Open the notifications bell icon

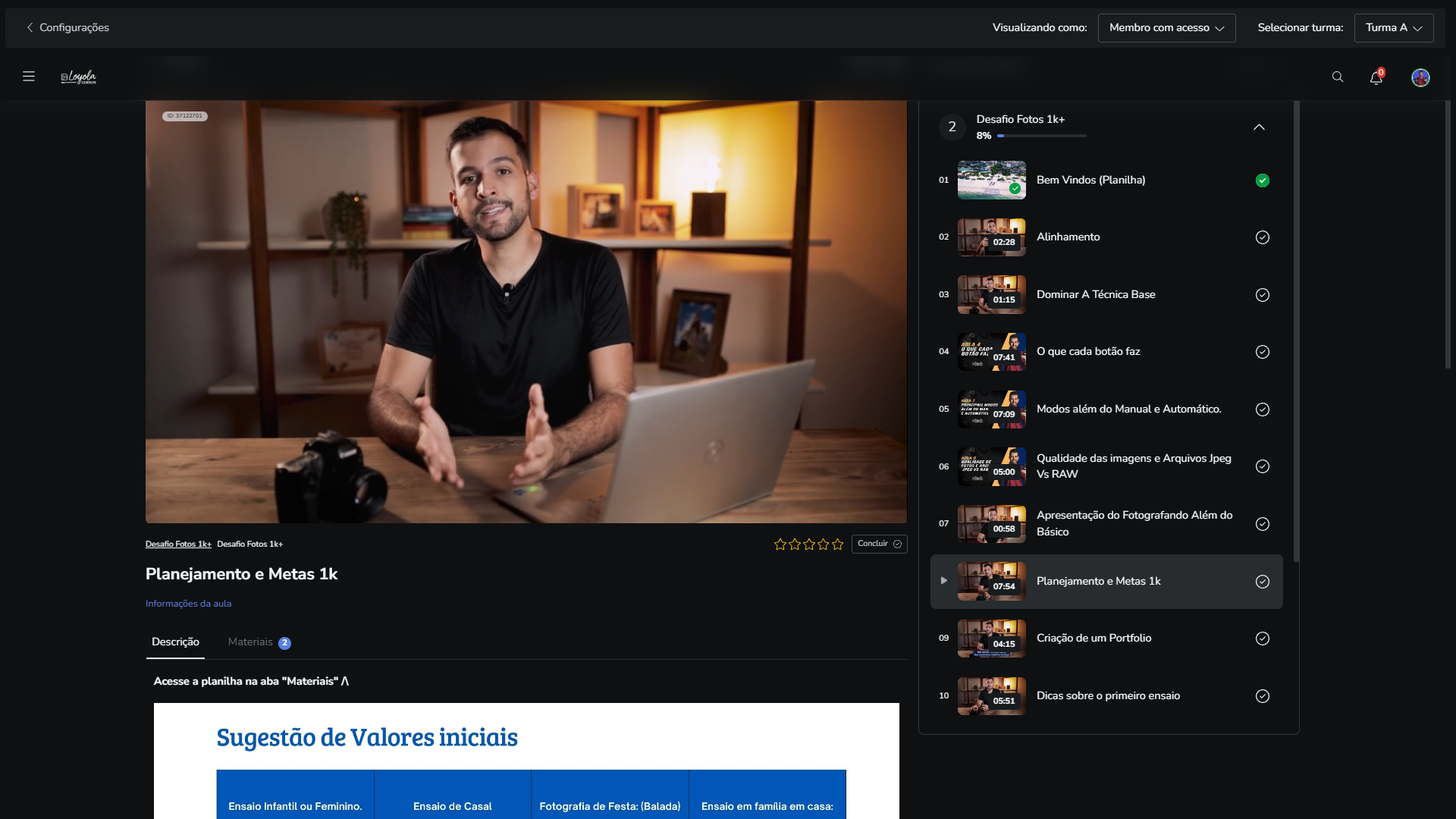(x=1376, y=77)
